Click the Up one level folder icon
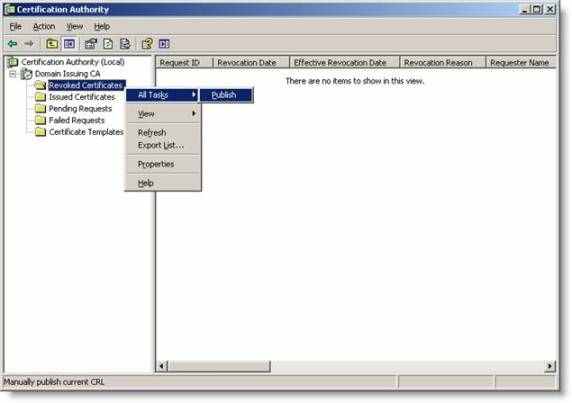Viewport: 572px width, 403px height. tap(51, 44)
